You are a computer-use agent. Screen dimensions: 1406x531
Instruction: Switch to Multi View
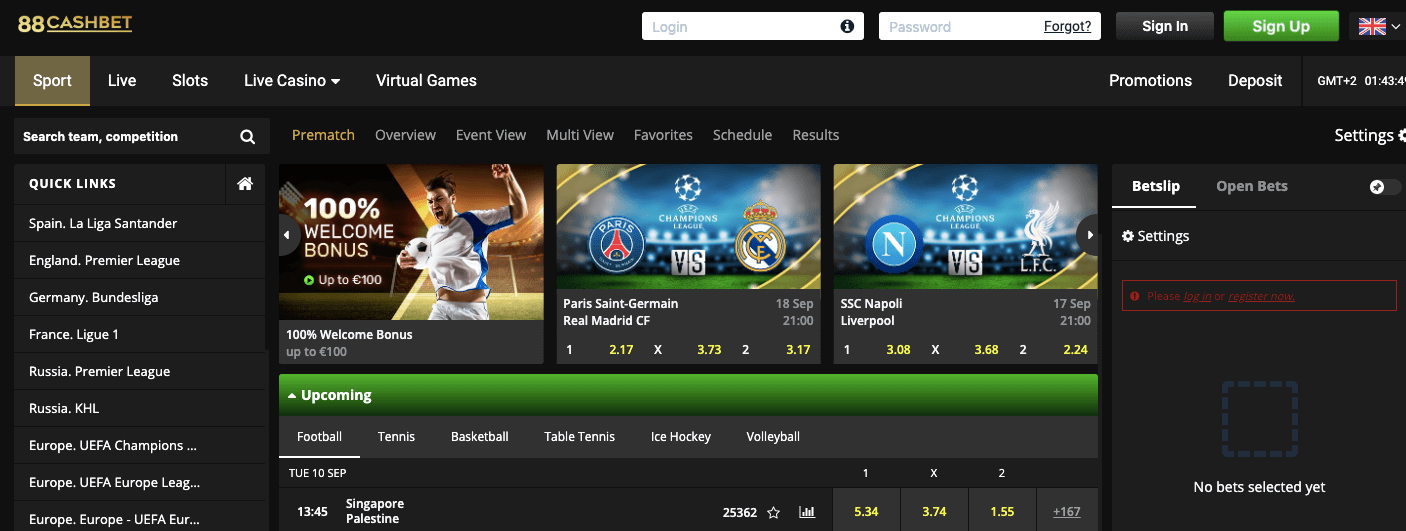[580, 135]
